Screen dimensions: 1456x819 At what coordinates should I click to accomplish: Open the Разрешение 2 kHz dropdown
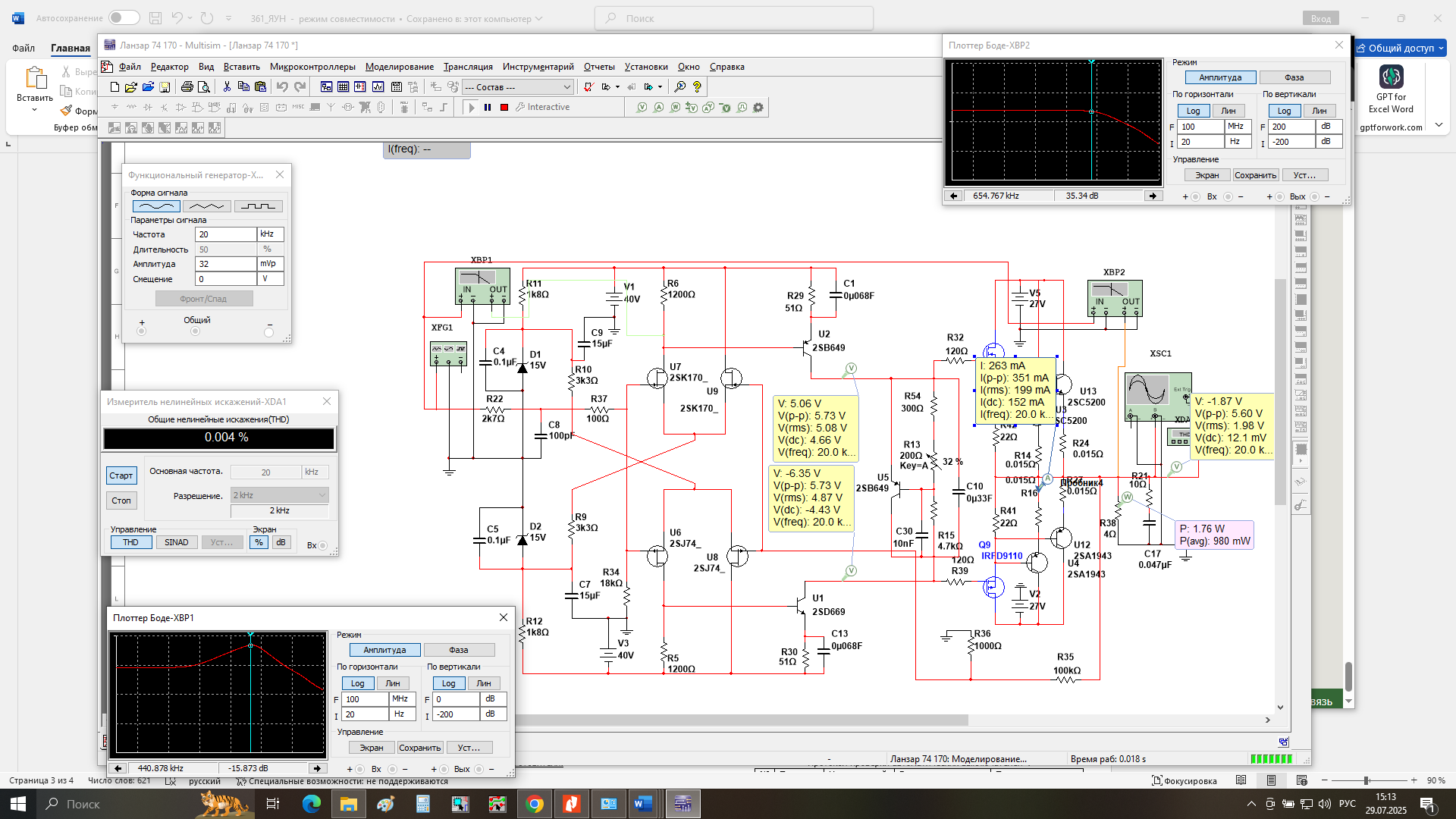click(280, 495)
